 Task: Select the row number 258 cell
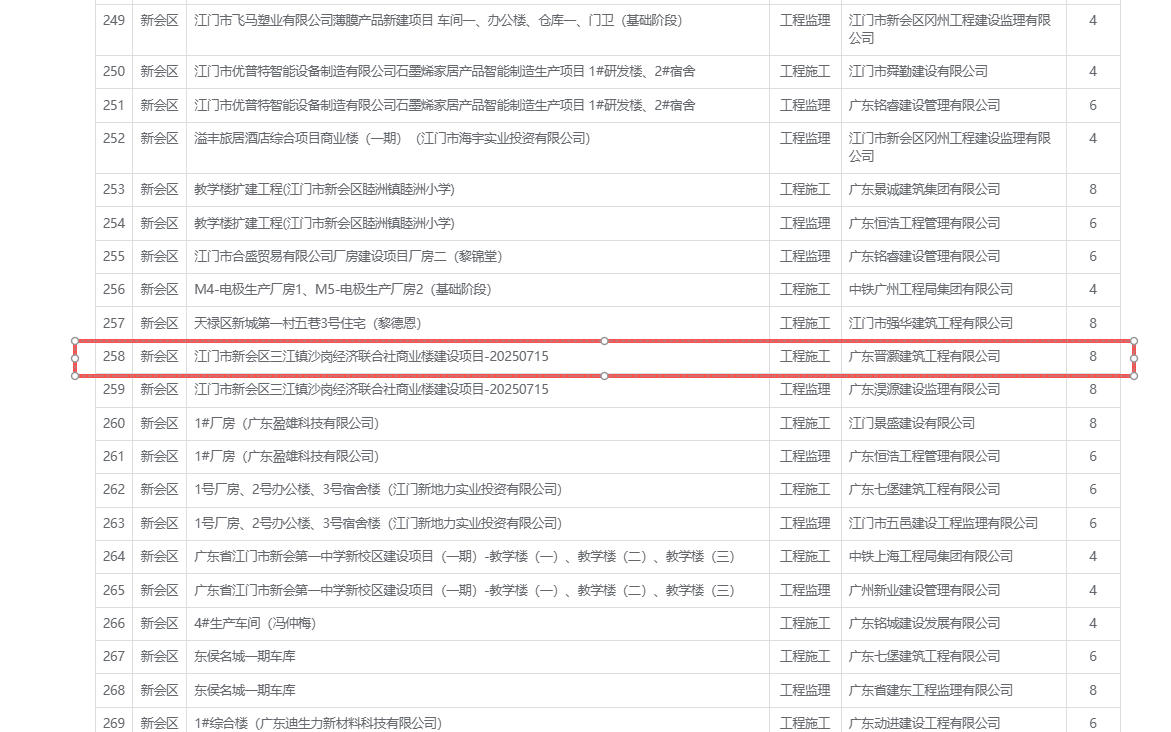[x=114, y=357]
